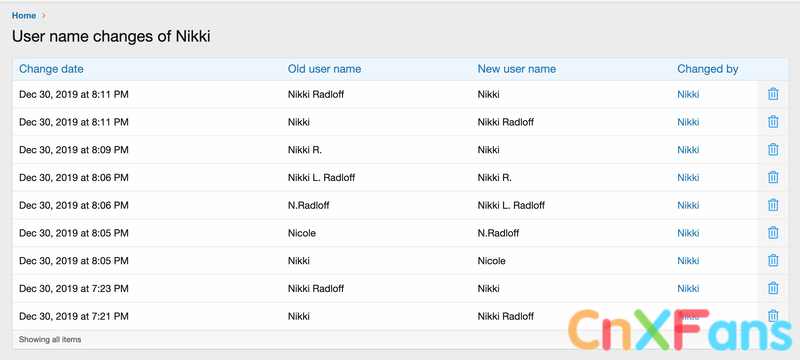Viewport: 800px width, 360px height.
Task: Go to Home via the breadcrumb
Action: (24, 16)
